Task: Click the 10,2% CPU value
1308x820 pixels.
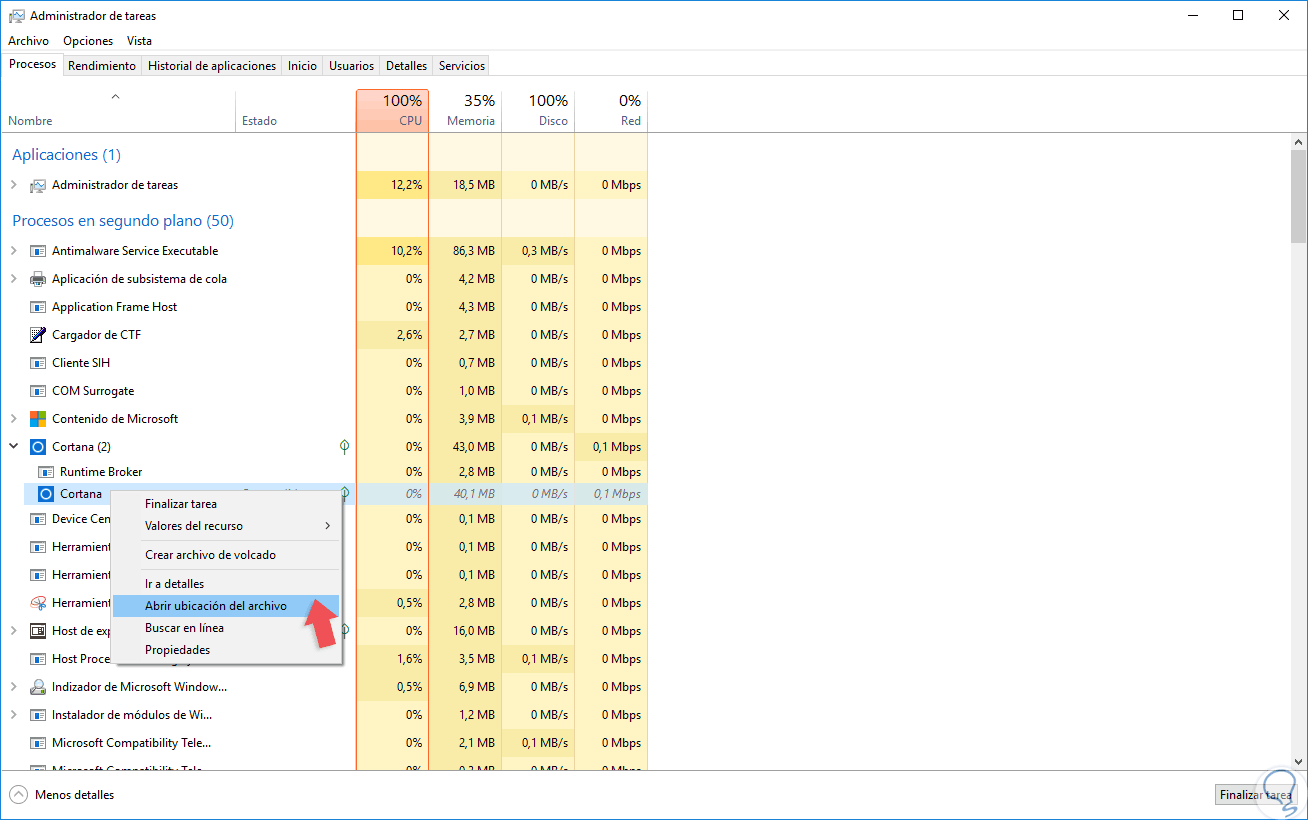Action: pos(406,251)
